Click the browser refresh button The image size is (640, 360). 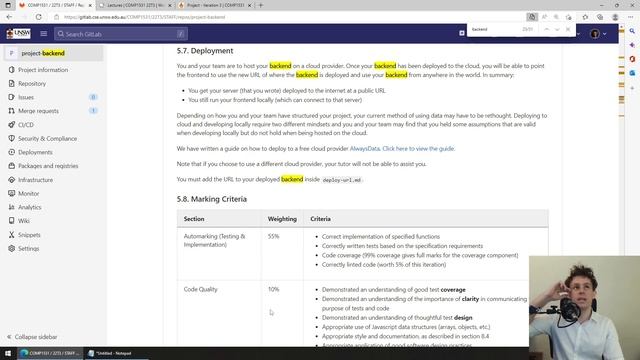(x=39, y=17)
